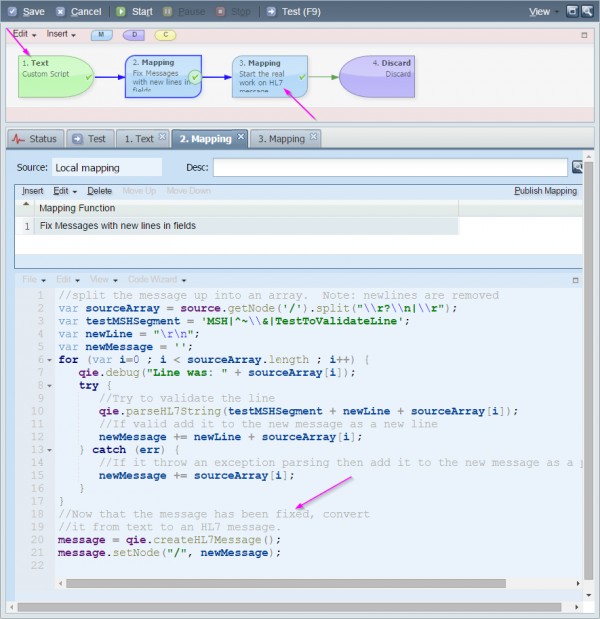Close the 2. Mapping tab
This screenshot has width=600, height=619.
241,137
